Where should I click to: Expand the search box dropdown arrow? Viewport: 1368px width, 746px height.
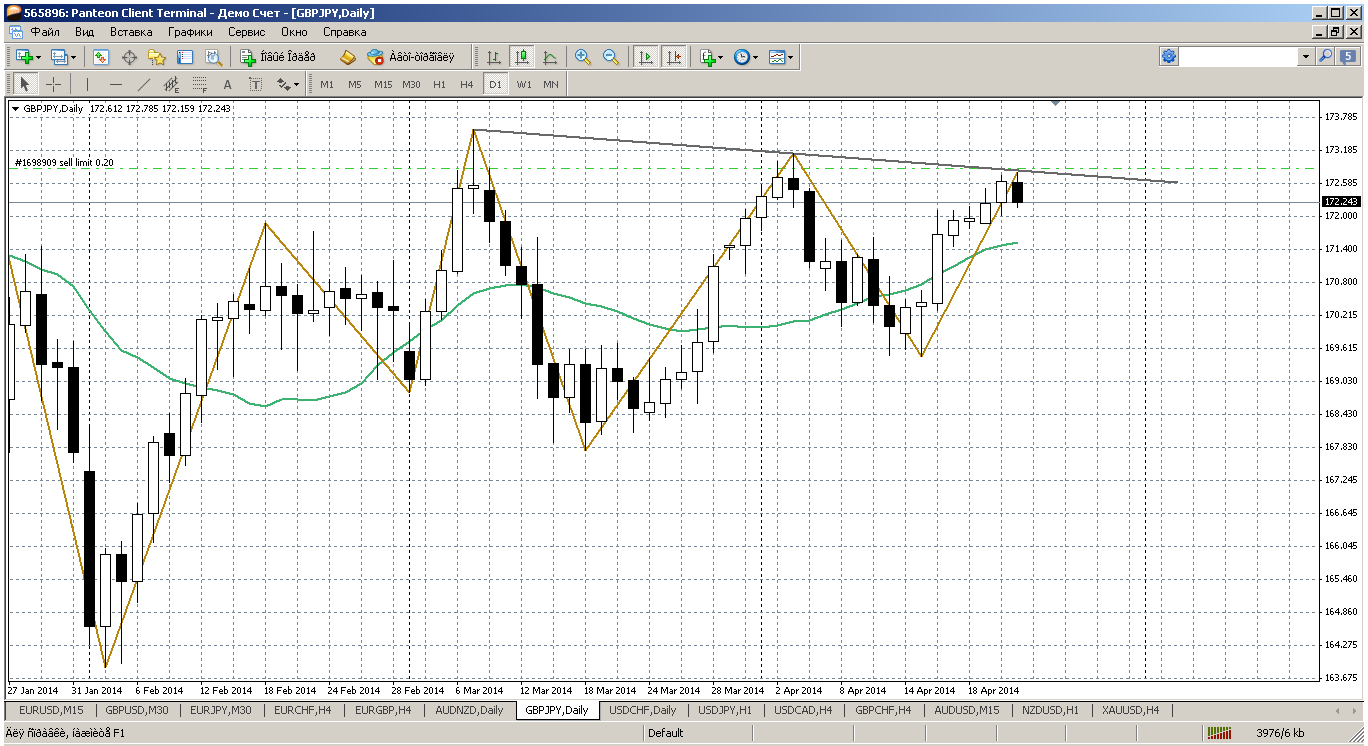coord(1306,57)
